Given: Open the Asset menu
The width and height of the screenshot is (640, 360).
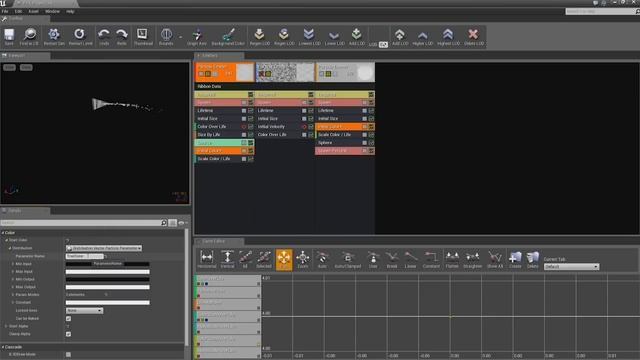Looking at the screenshot, I should coord(33,11).
